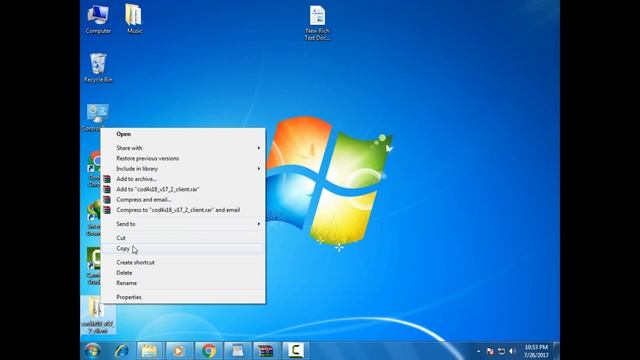Select the Camtasia Studio desktop shortcut
Image resolution: width=640 pixels, height=360 pixels.
[93, 266]
